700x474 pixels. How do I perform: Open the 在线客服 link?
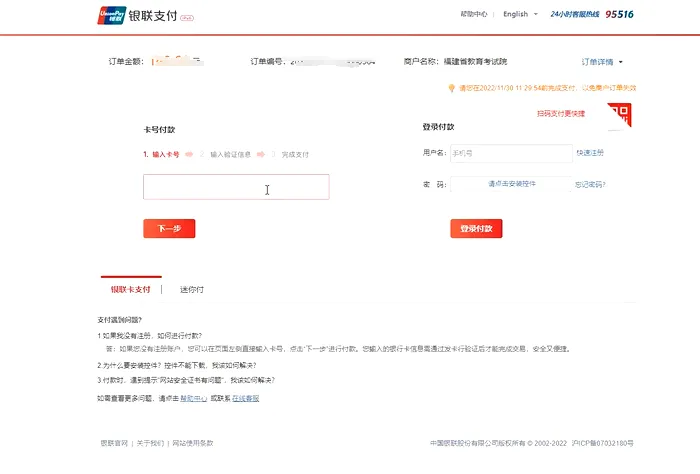pyautogui.click(x=246, y=398)
